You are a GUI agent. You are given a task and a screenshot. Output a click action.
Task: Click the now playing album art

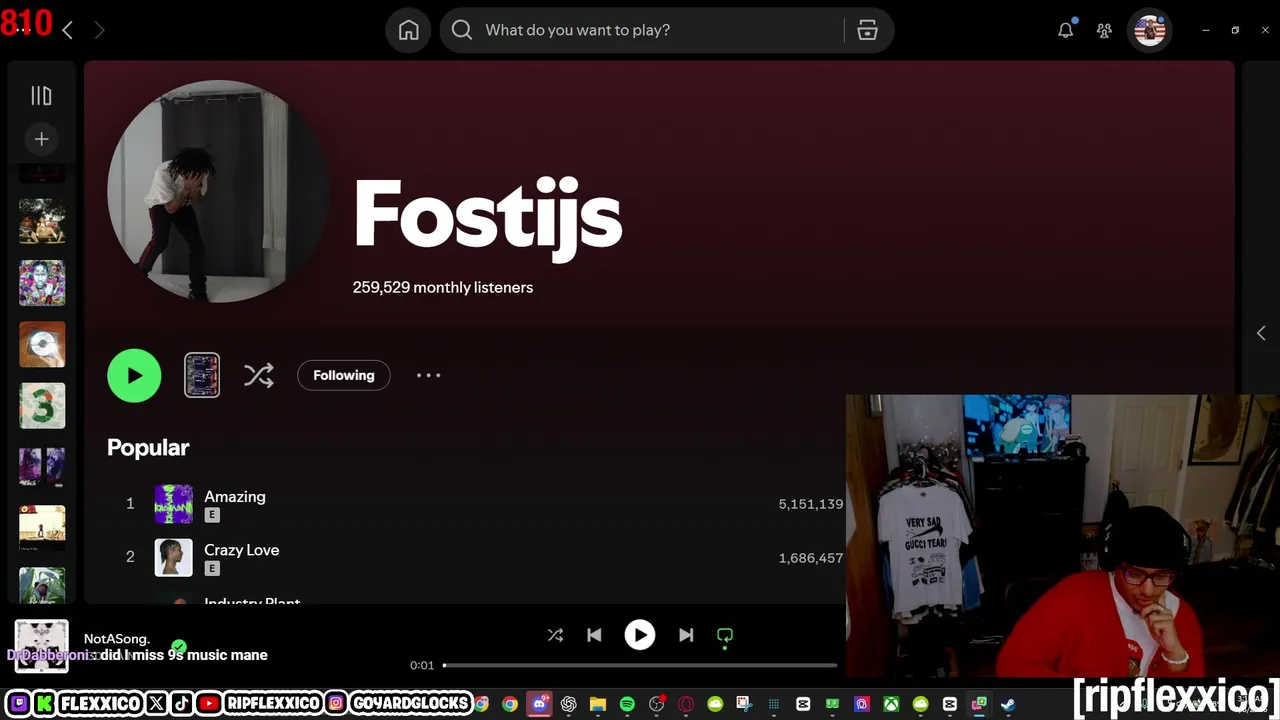(x=42, y=646)
